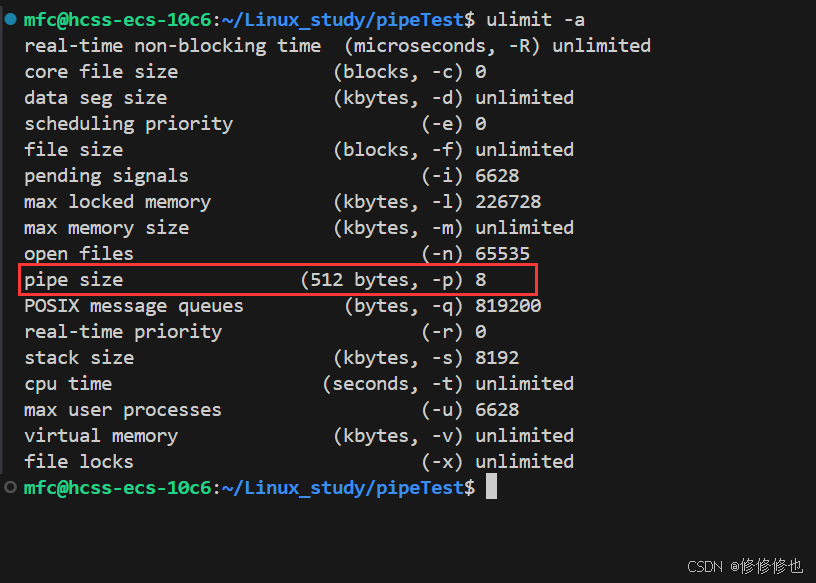Click the "core file size" line
816x583 pixels.
255,72
